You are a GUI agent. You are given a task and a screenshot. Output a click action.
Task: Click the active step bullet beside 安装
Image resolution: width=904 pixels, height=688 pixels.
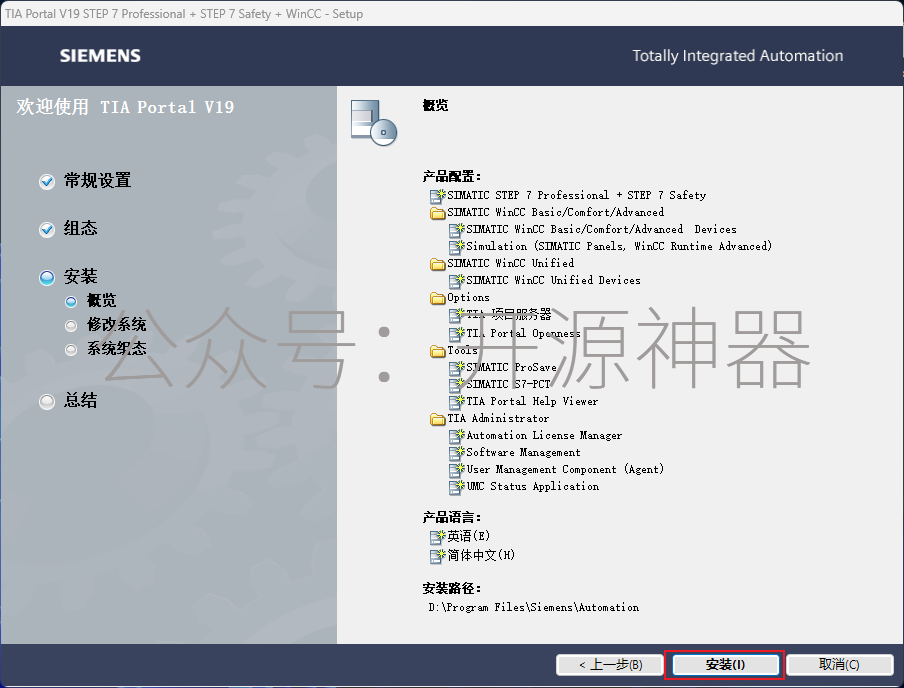[47, 277]
